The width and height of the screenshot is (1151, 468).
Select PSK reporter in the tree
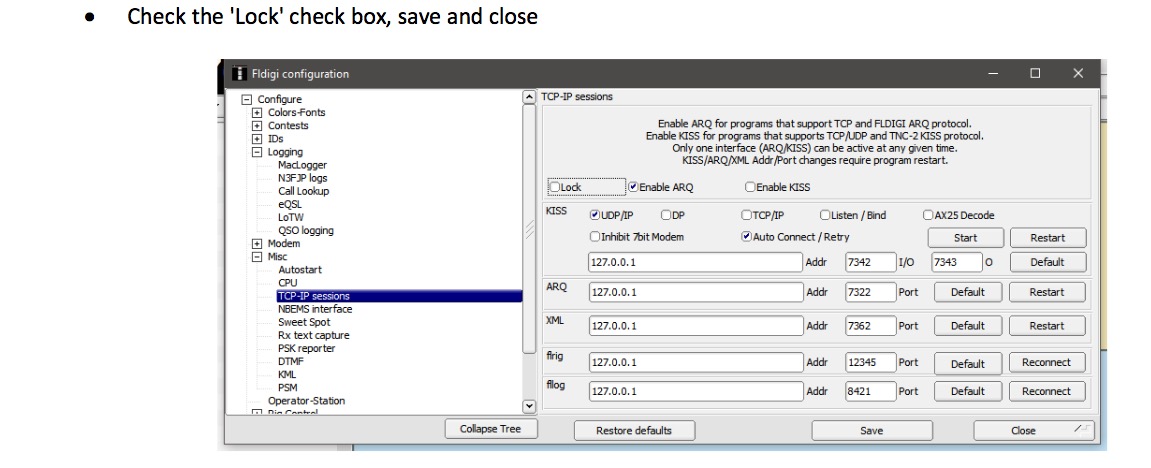pyautogui.click(x=306, y=348)
